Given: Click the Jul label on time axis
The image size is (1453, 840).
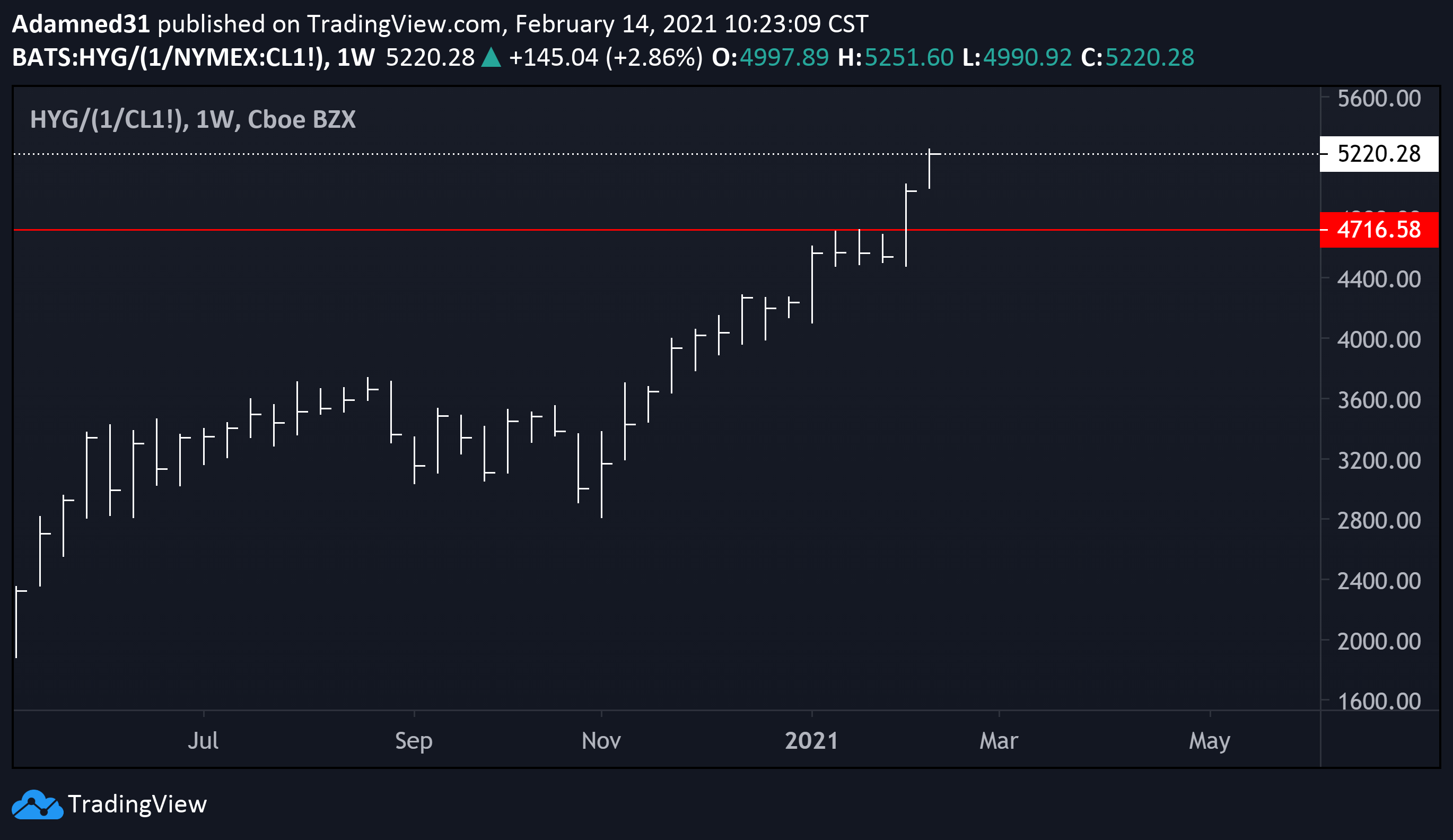Looking at the screenshot, I should tap(203, 741).
